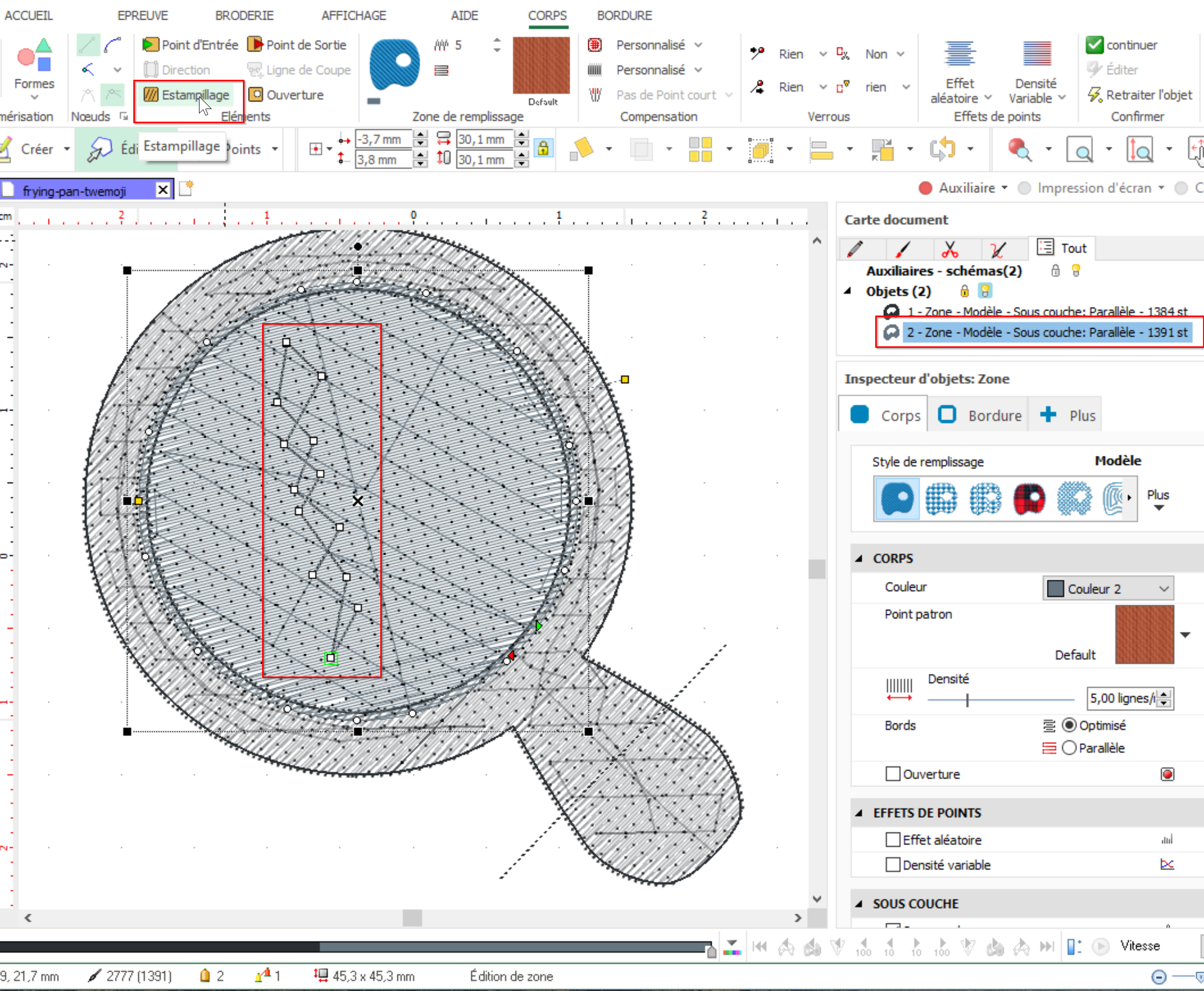This screenshot has height=991, width=1204.
Task: Click the Ouverture element tool
Action: point(287,95)
